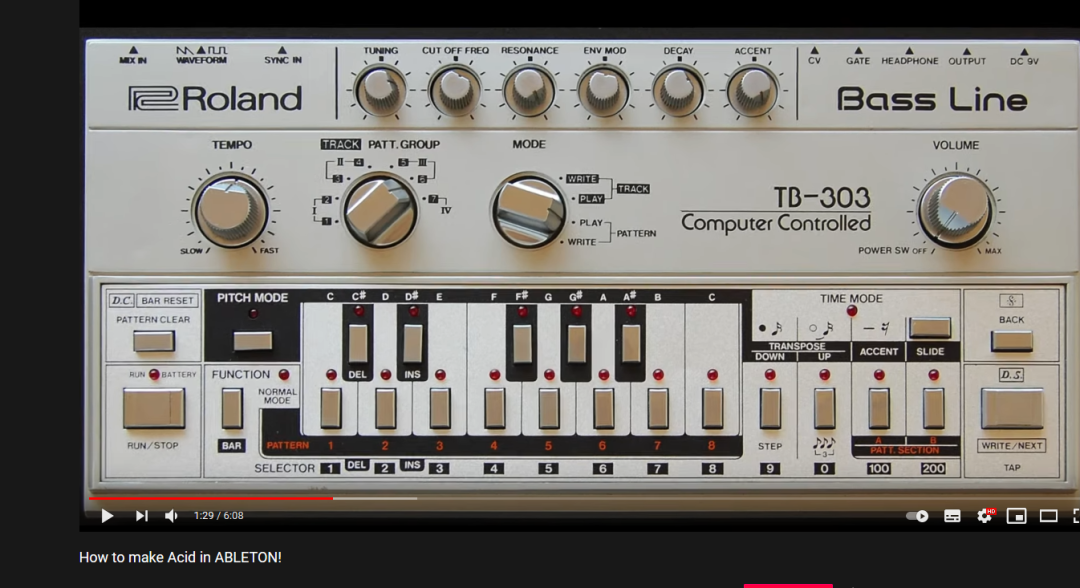The width and height of the screenshot is (1080, 588).
Task: Click the title "How to make Acid in ABLETON!"
Action: (x=180, y=557)
